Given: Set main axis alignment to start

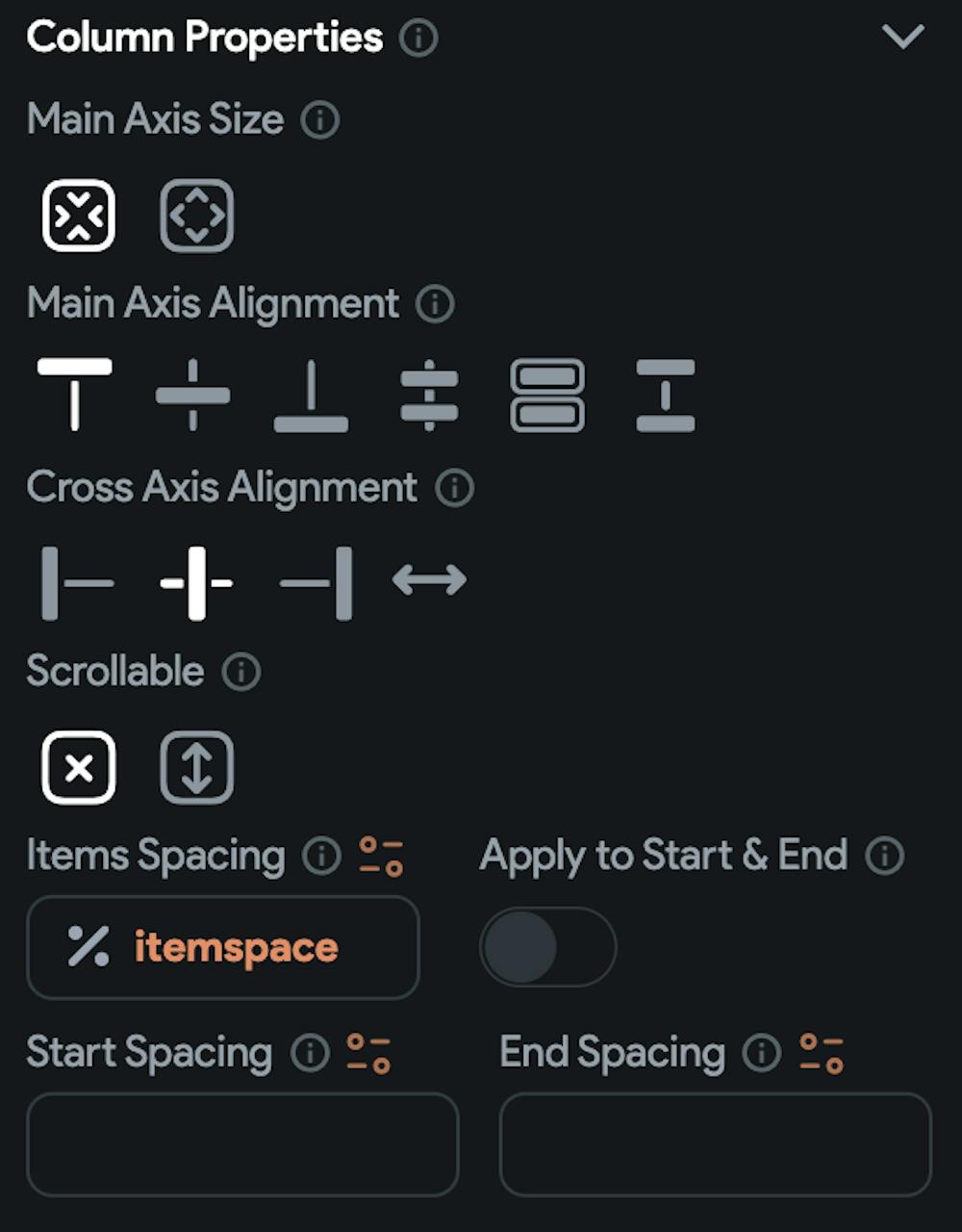Looking at the screenshot, I should point(75,395).
